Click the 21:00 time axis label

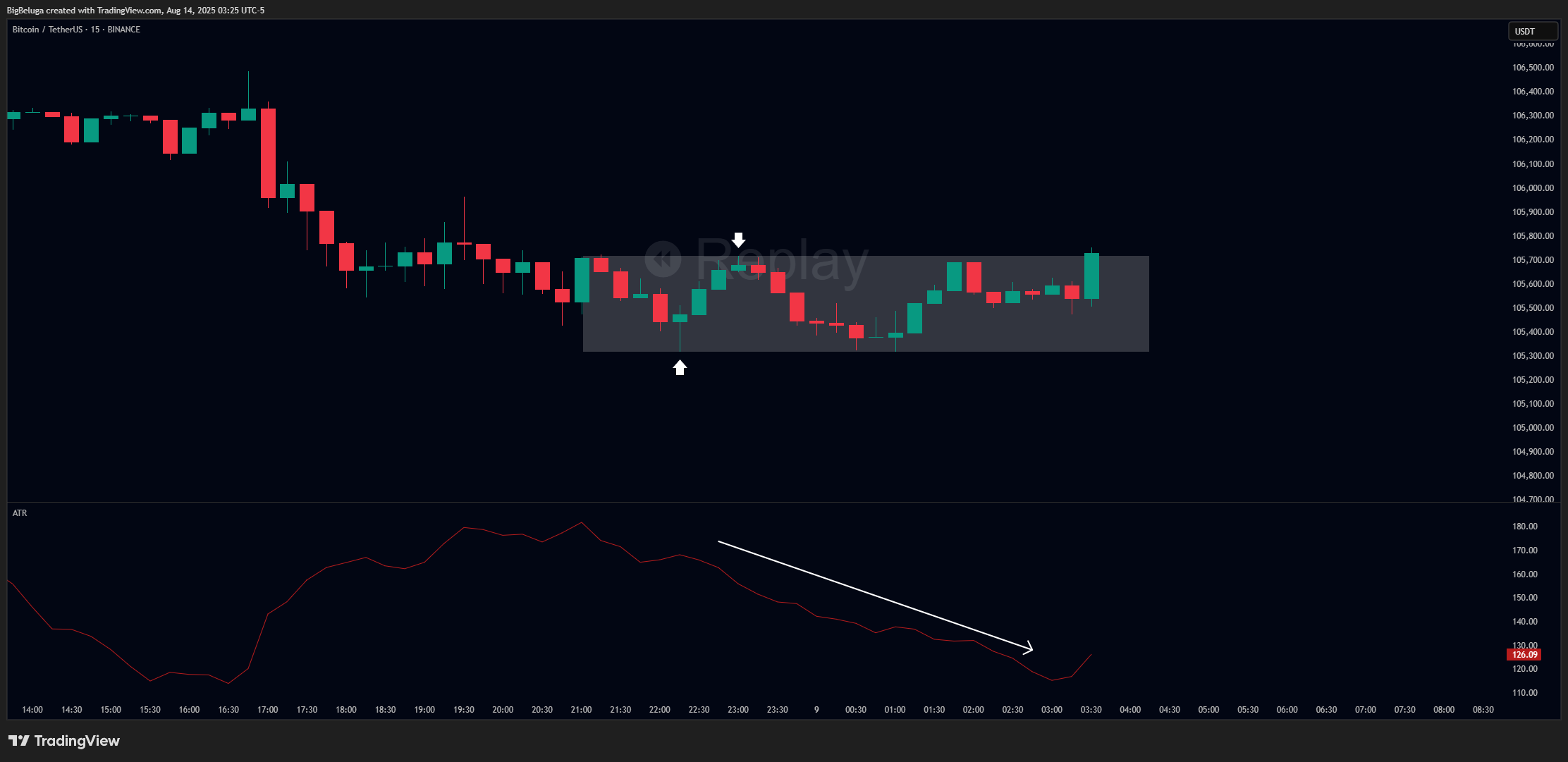point(582,710)
